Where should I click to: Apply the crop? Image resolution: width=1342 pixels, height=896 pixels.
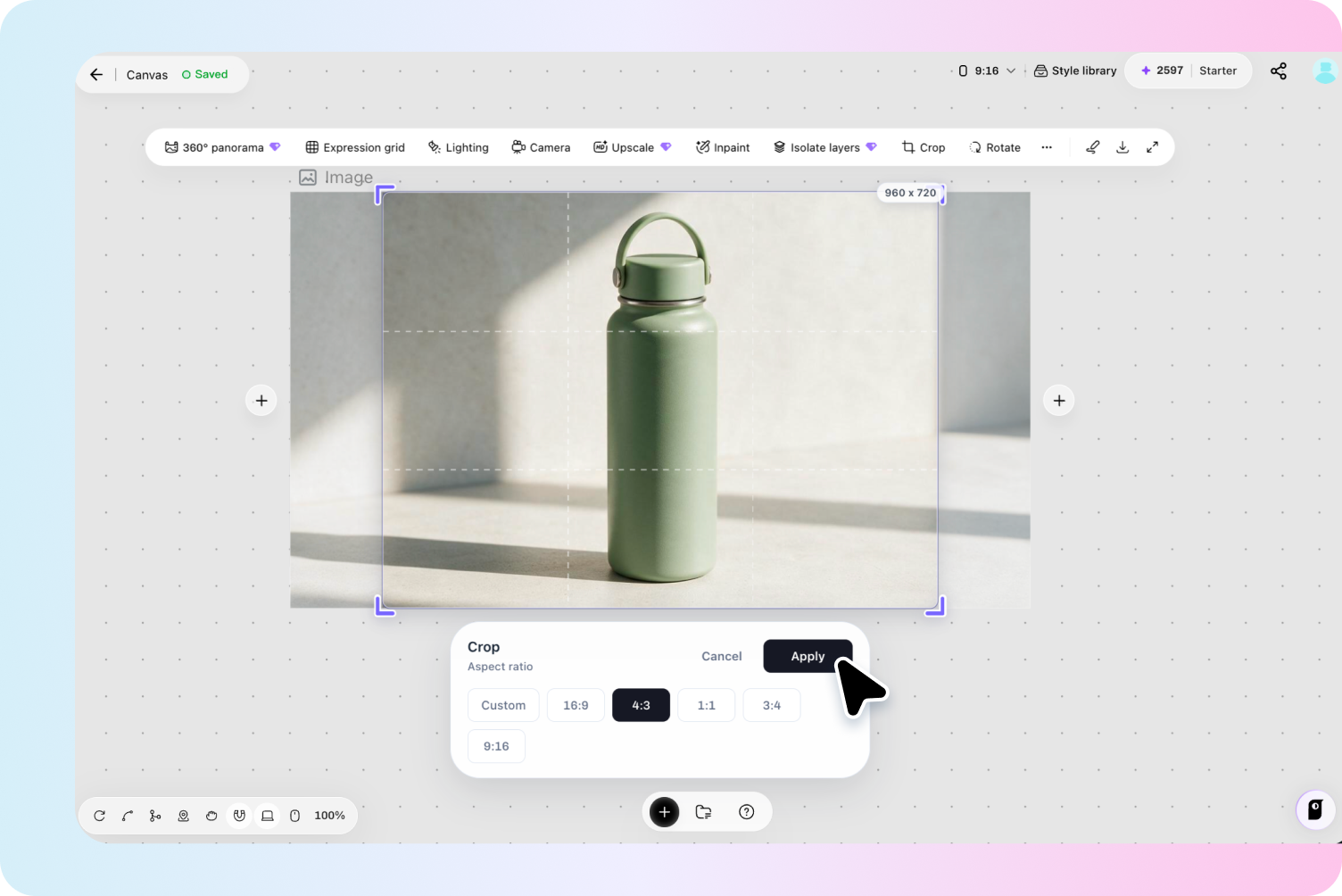(x=808, y=656)
